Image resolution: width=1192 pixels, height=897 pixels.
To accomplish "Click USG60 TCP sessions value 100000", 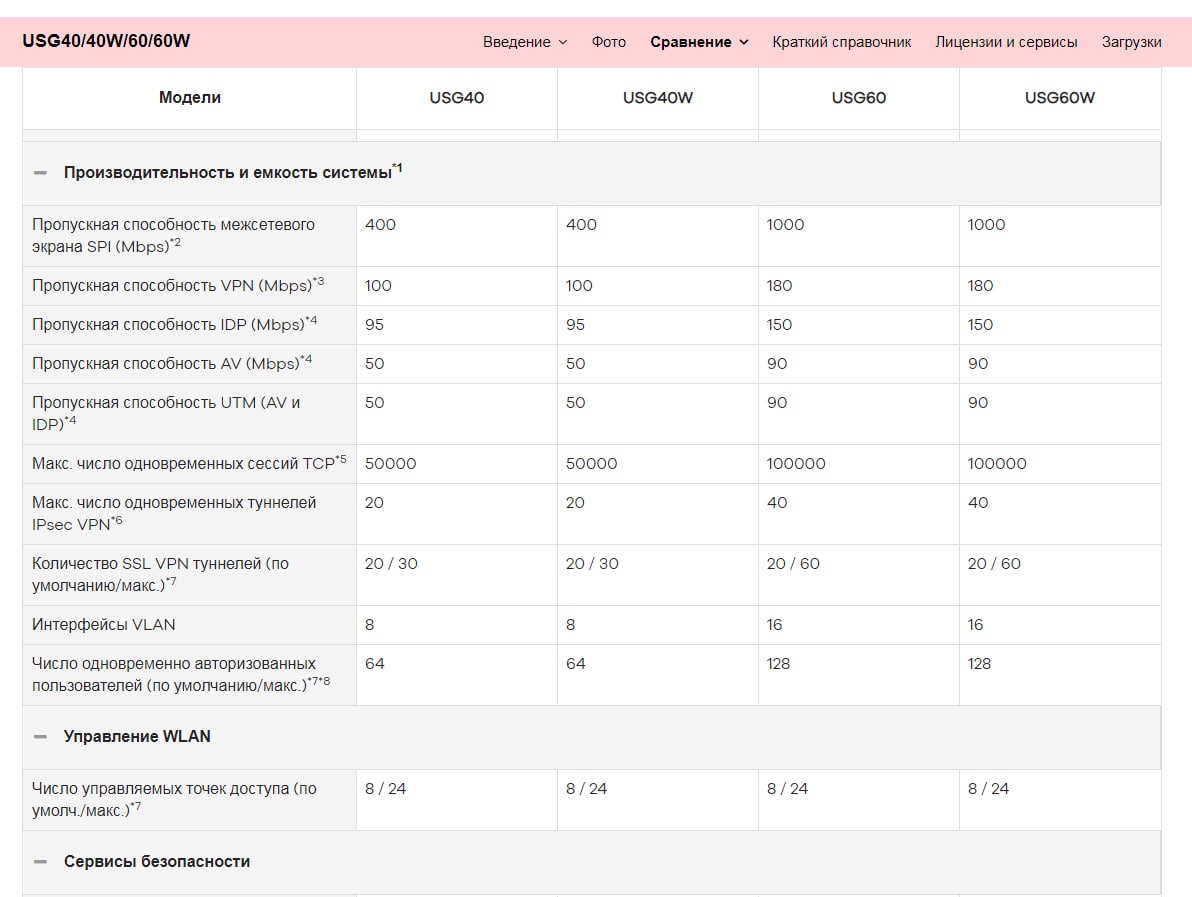I will pos(796,463).
